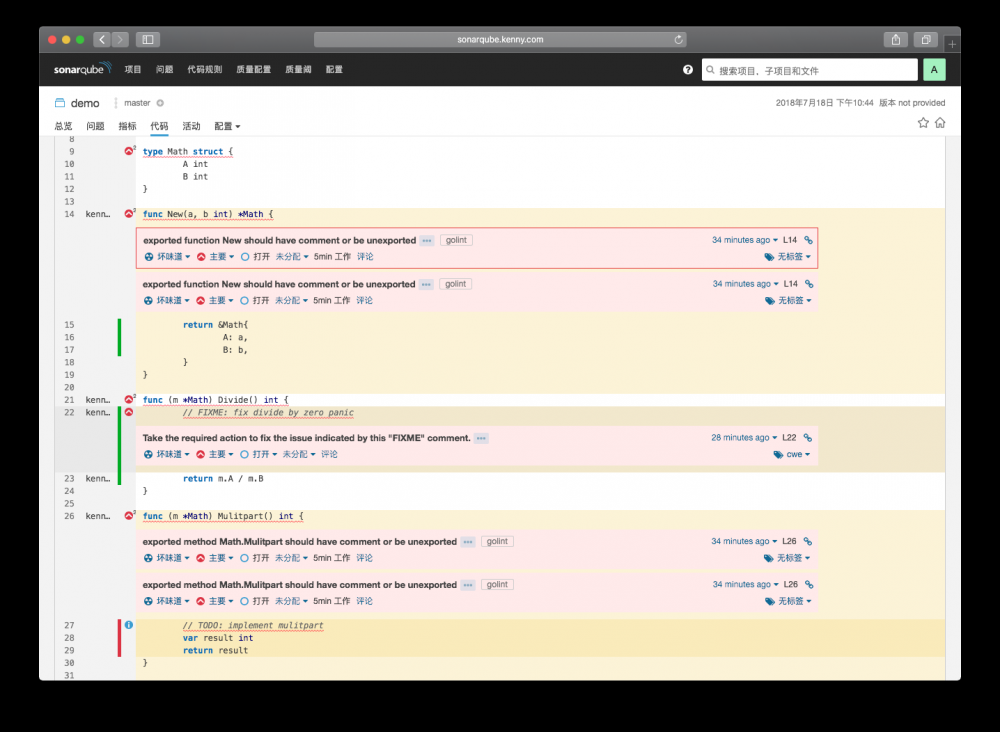Open the cwe tag dropdown on the FIXME issue

tap(791, 454)
